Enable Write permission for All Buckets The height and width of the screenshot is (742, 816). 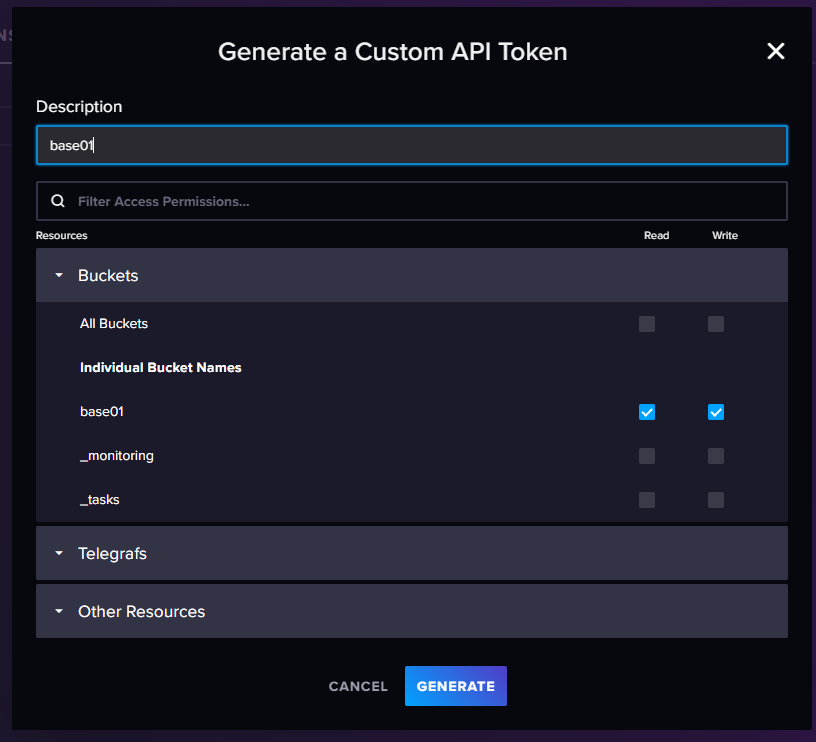pos(716,324)
